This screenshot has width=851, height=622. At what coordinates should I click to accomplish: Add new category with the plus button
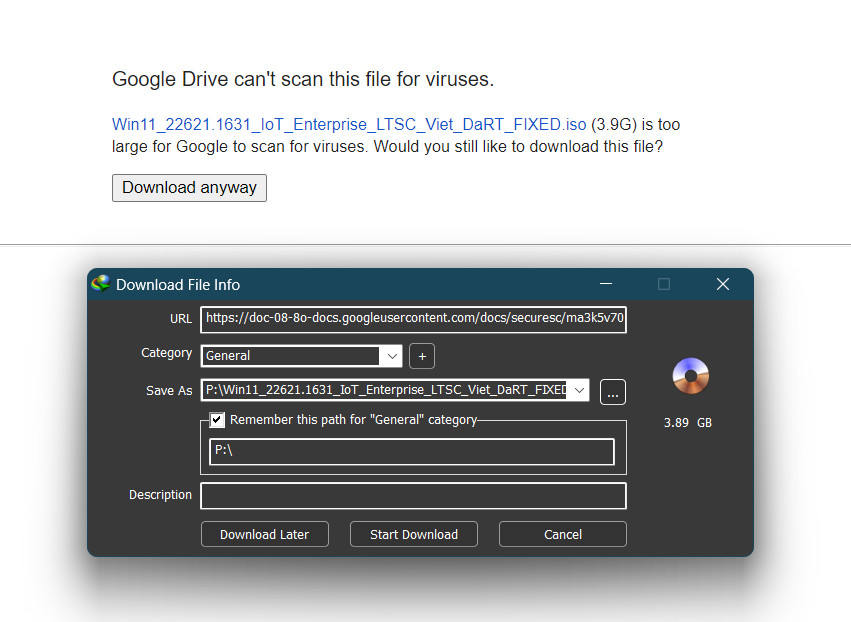[x=422, y=357]
